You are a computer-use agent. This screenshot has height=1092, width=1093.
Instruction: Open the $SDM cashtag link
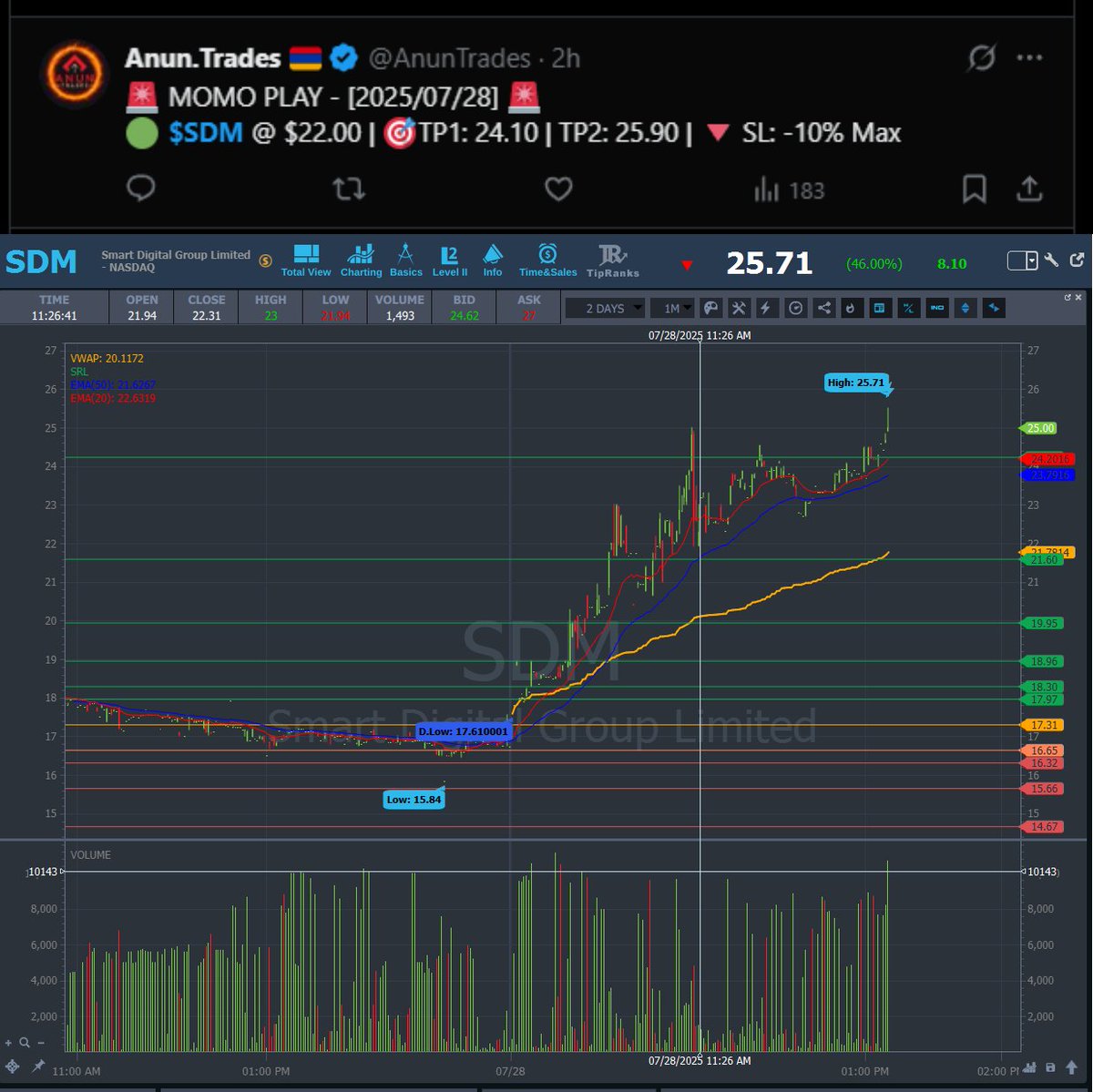pyautogui.click(x=206, y=133)
